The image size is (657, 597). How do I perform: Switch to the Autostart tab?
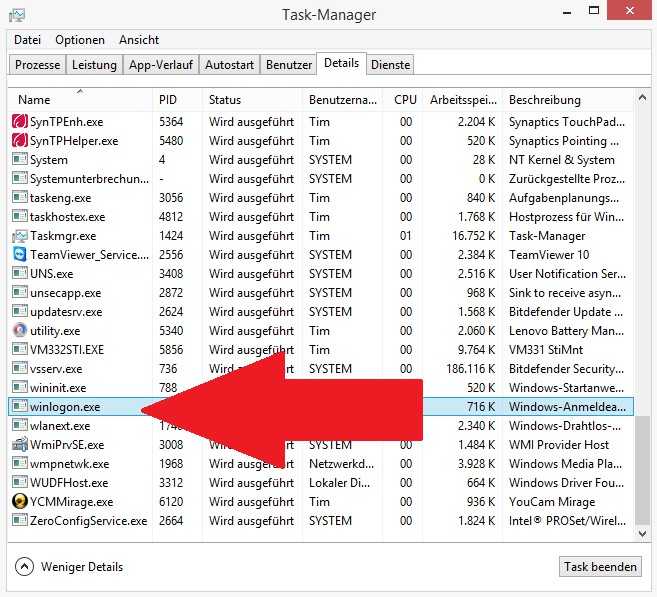click(x=229, y=65)
